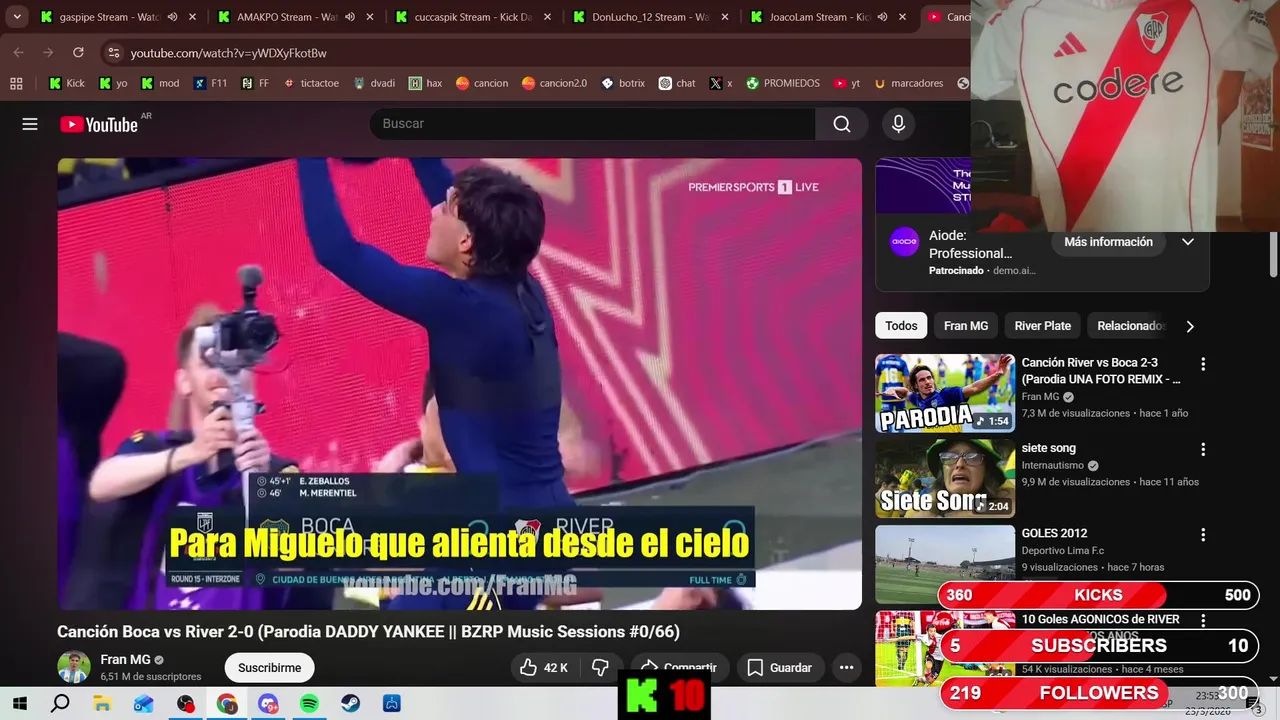The image size is (1280, 720).
Task: Open the dvadi bookmark
Action: (x=374, y=83)
